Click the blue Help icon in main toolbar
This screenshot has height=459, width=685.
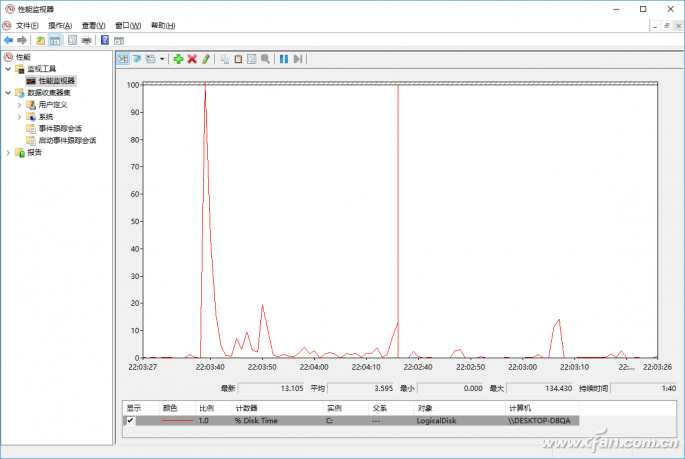(104, 40)
